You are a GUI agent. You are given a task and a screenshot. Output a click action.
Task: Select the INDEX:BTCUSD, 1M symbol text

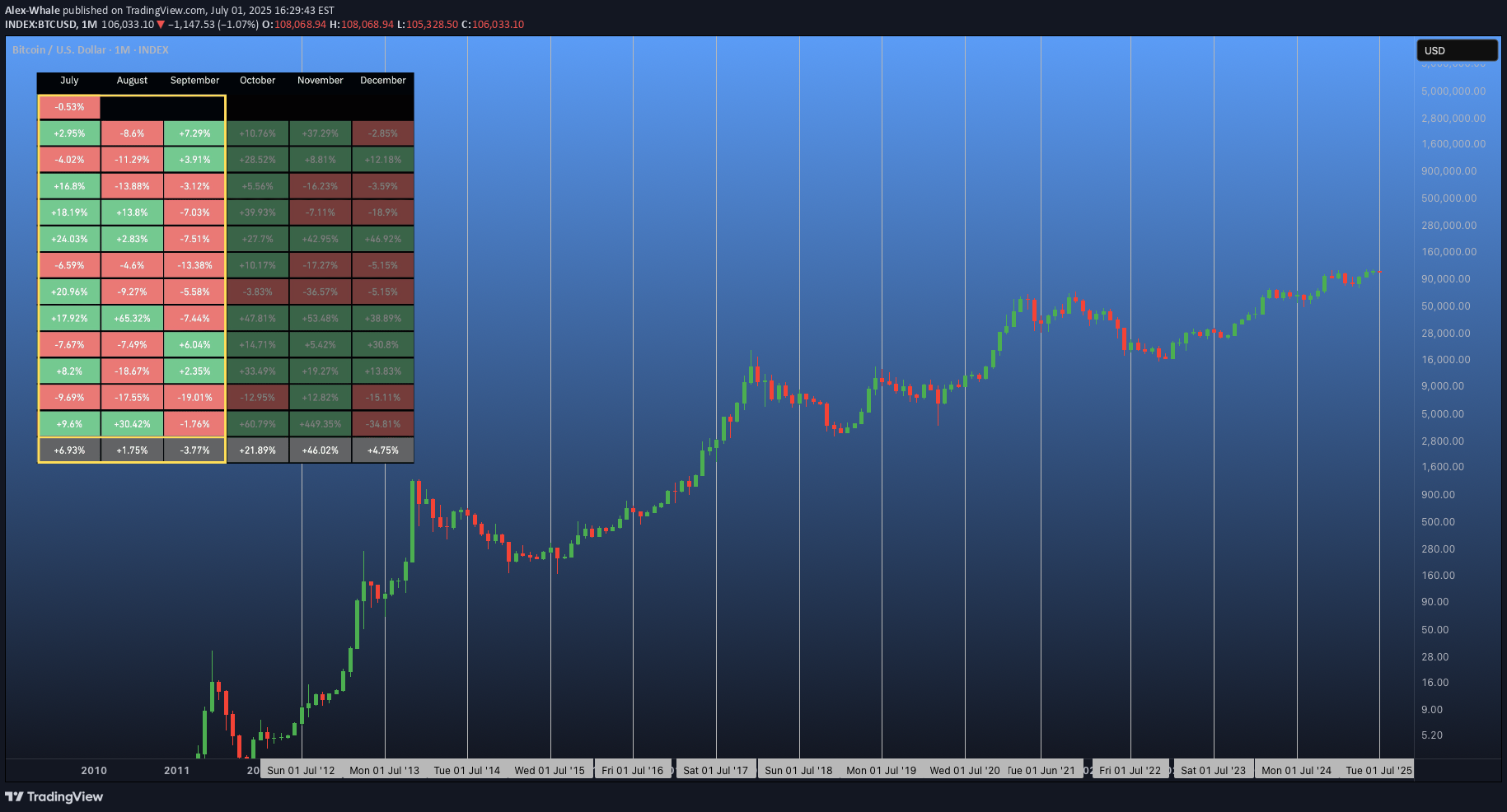51,25
